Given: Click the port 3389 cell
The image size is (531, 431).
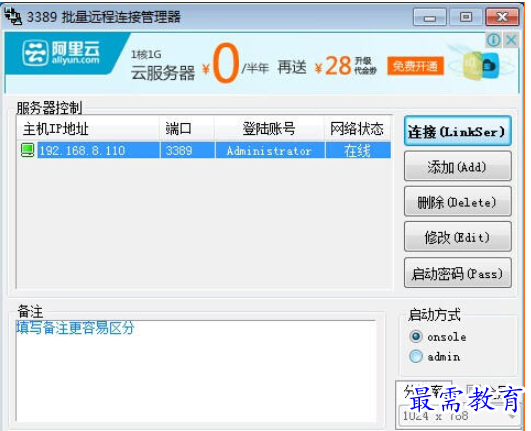Looking at the screenshot, I should coord(188,150).
